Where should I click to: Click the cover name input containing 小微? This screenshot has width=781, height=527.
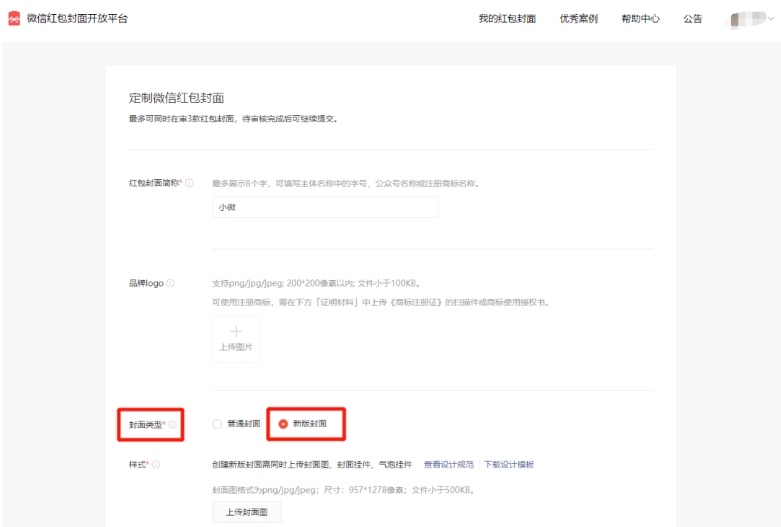tap(325, 207)
